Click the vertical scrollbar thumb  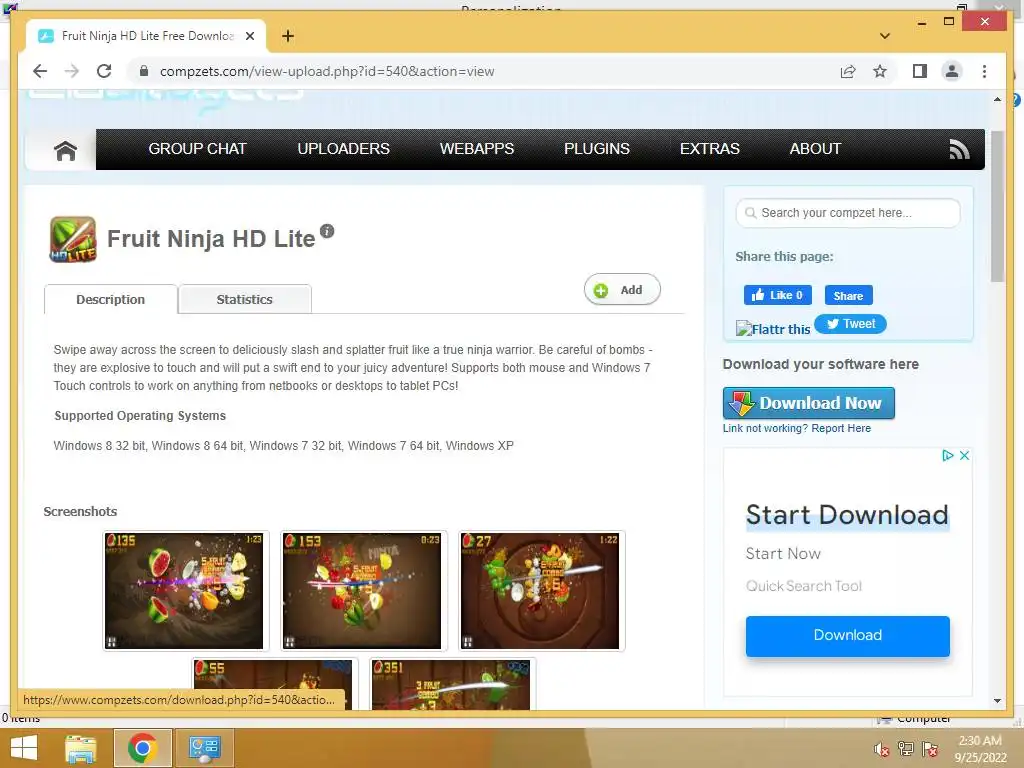(x=997, y=206)
